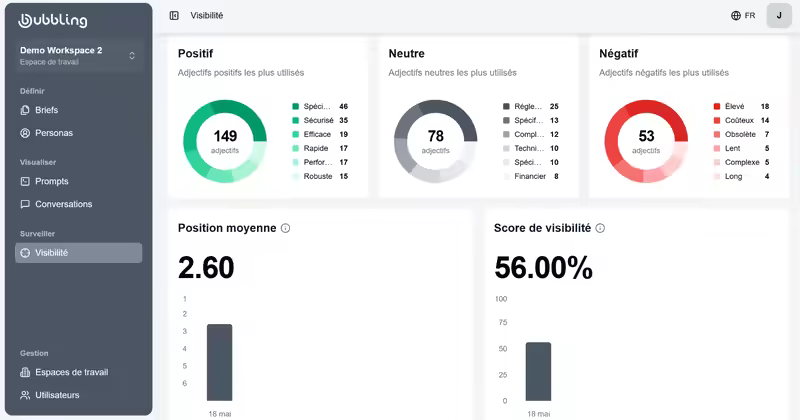
Task: Click the Visibilité breadcrumb title
Action: (x=207, y=15)
